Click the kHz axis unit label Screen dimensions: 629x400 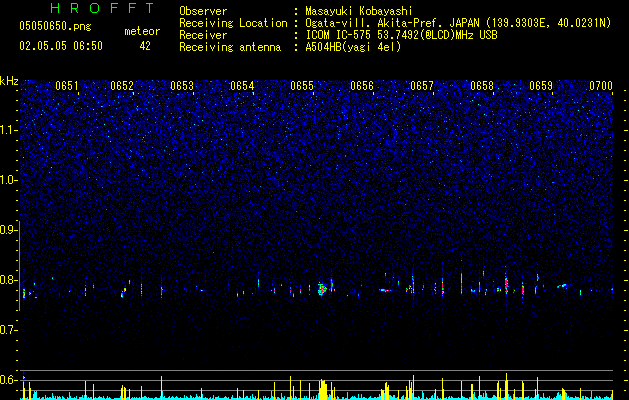9,81
